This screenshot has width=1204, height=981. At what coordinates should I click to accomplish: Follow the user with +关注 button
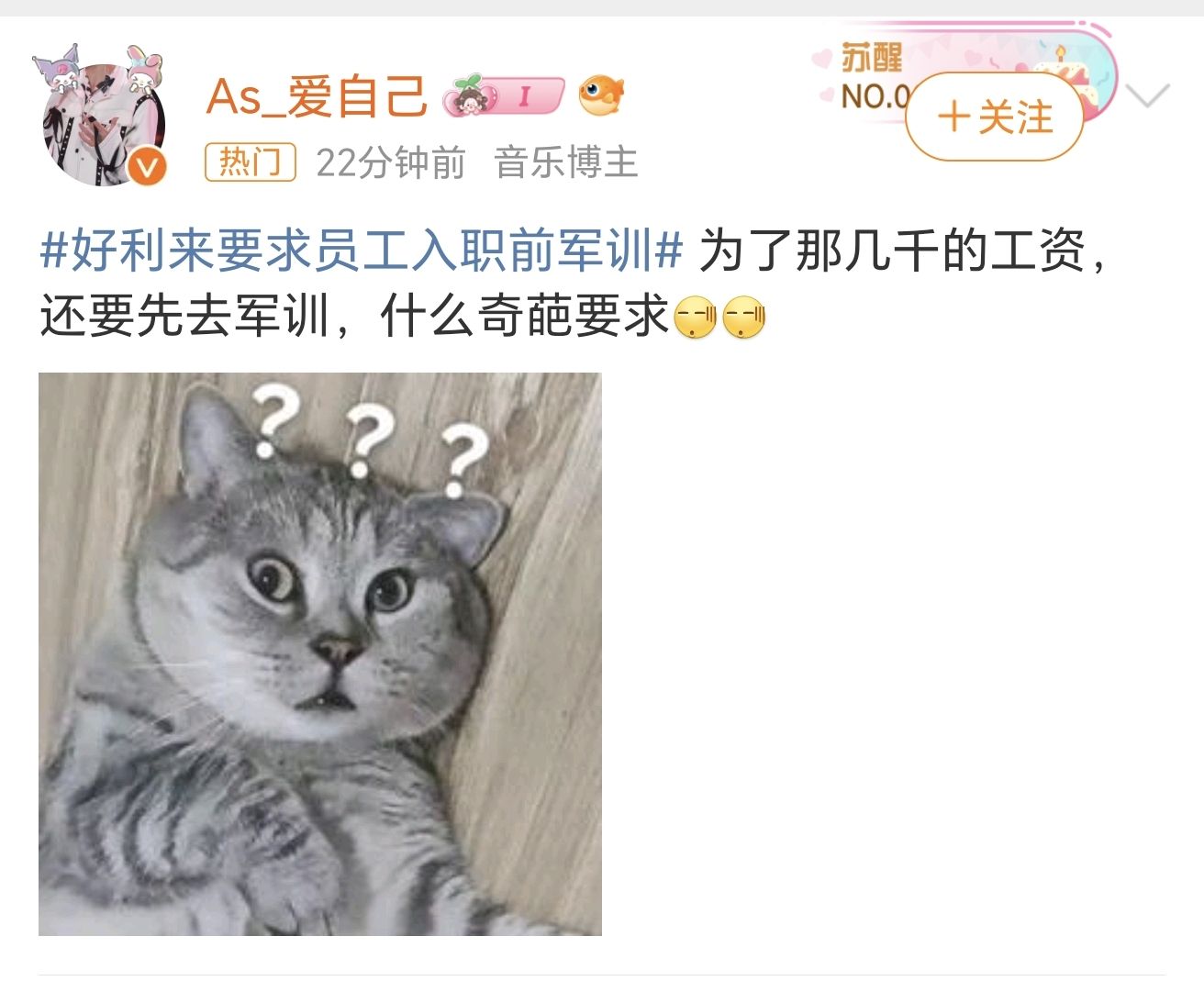click(x=995, y=117)
